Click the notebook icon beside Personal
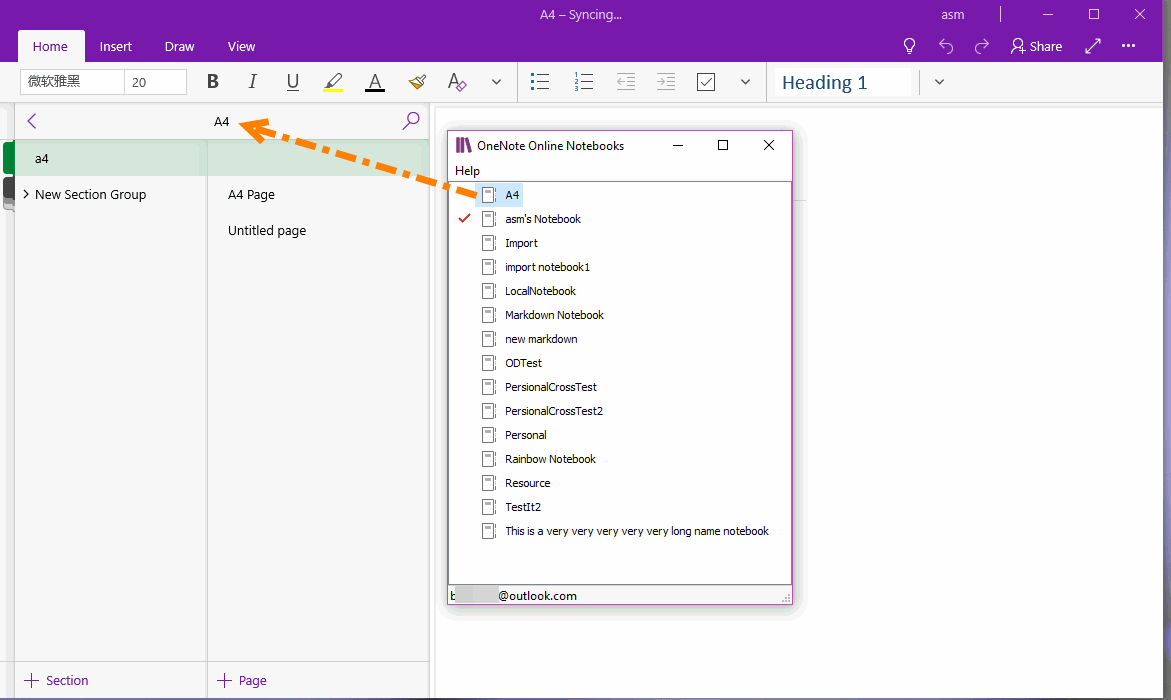Screen dimensions: 1171x700 [489, 435]
